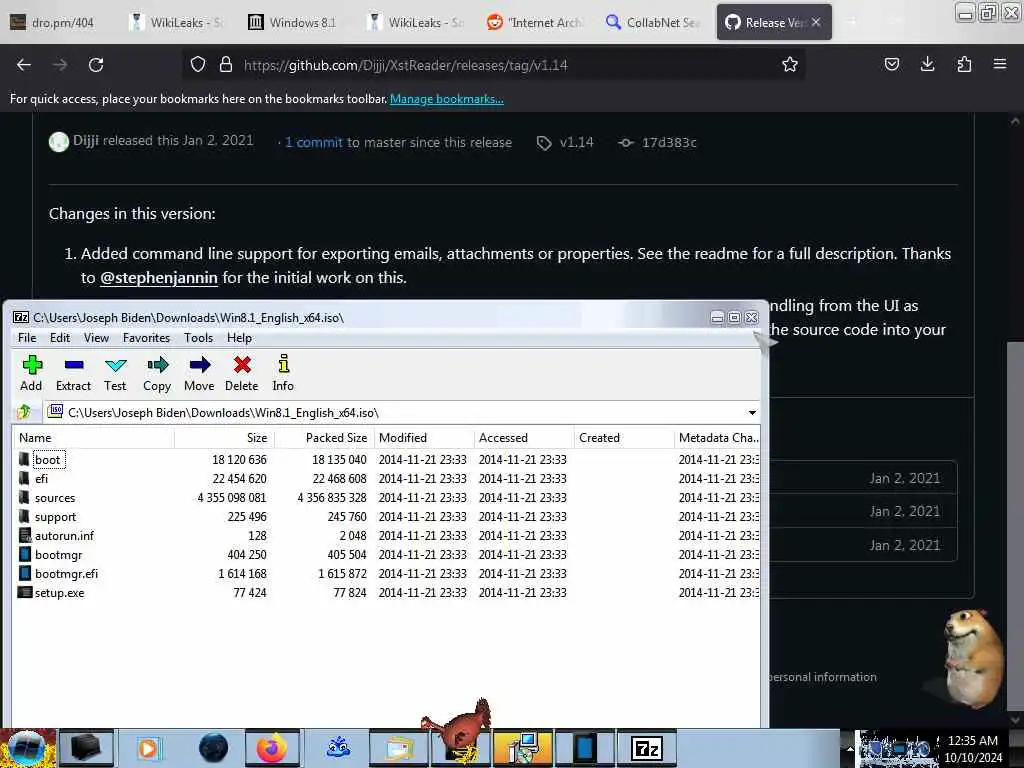Open Dijji author link
This screenshot has width=1024, height=768.
tap(86, 140)
